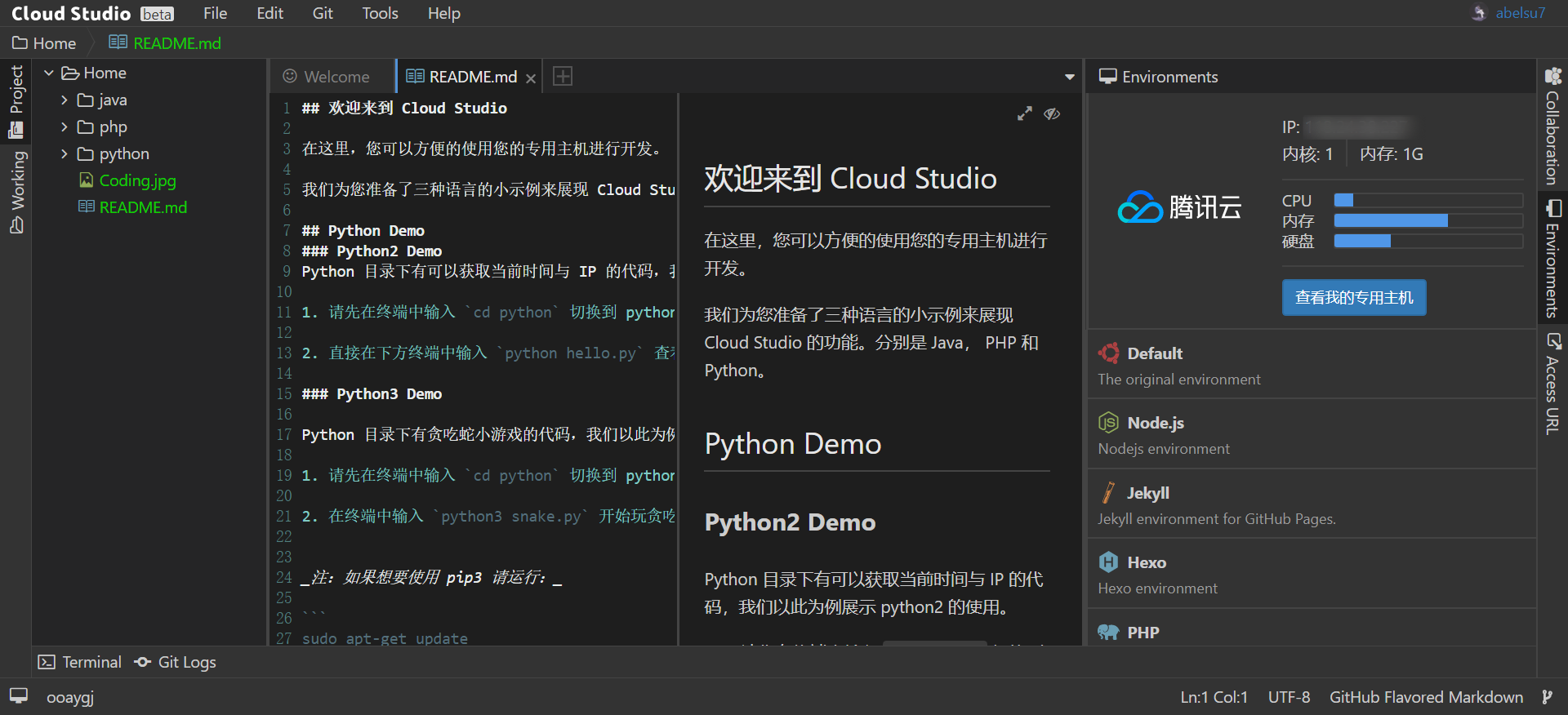Select the Node.js environment

coord(1312,434)
